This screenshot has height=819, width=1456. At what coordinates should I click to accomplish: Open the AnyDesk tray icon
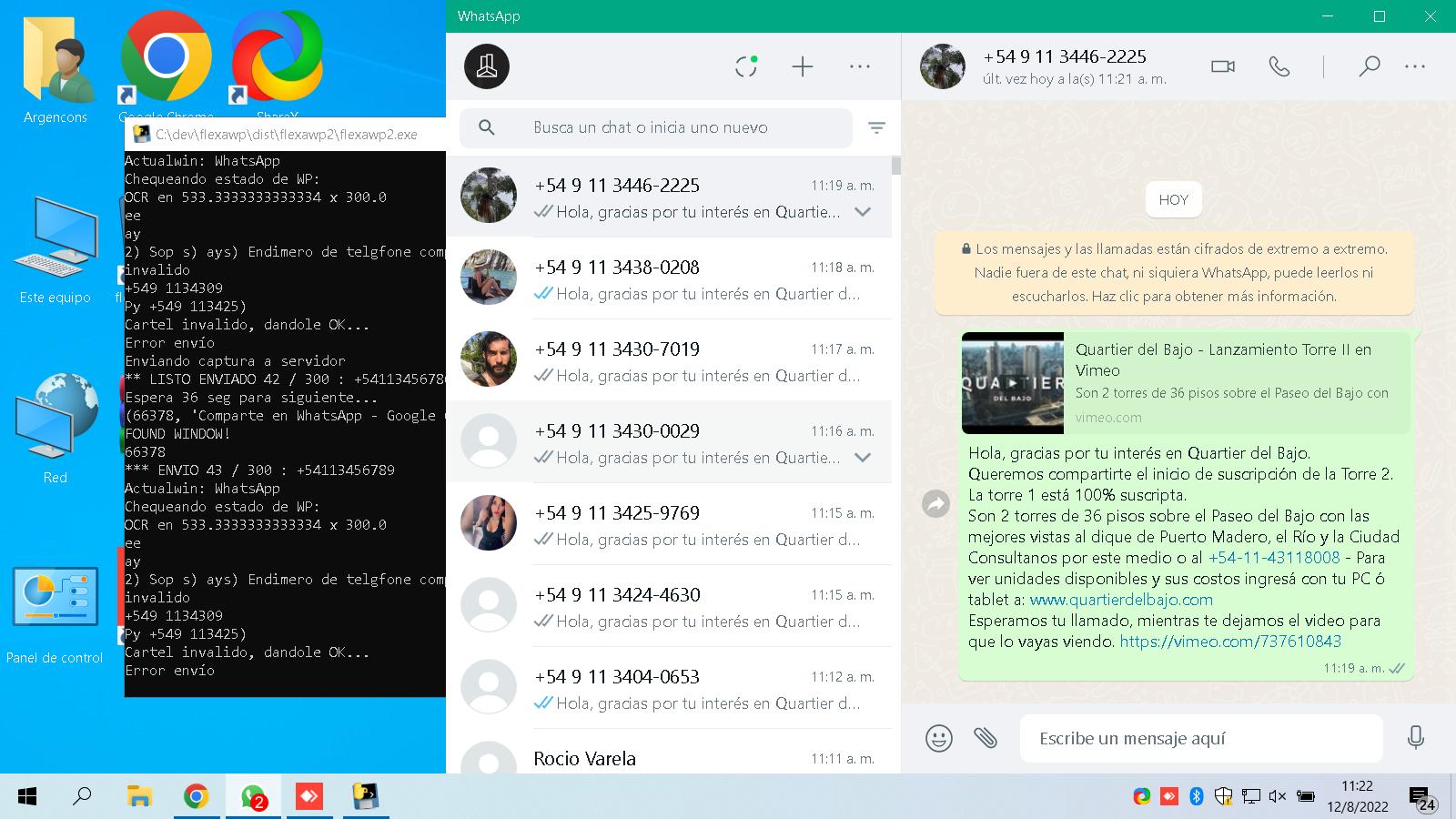(1169, 797)
